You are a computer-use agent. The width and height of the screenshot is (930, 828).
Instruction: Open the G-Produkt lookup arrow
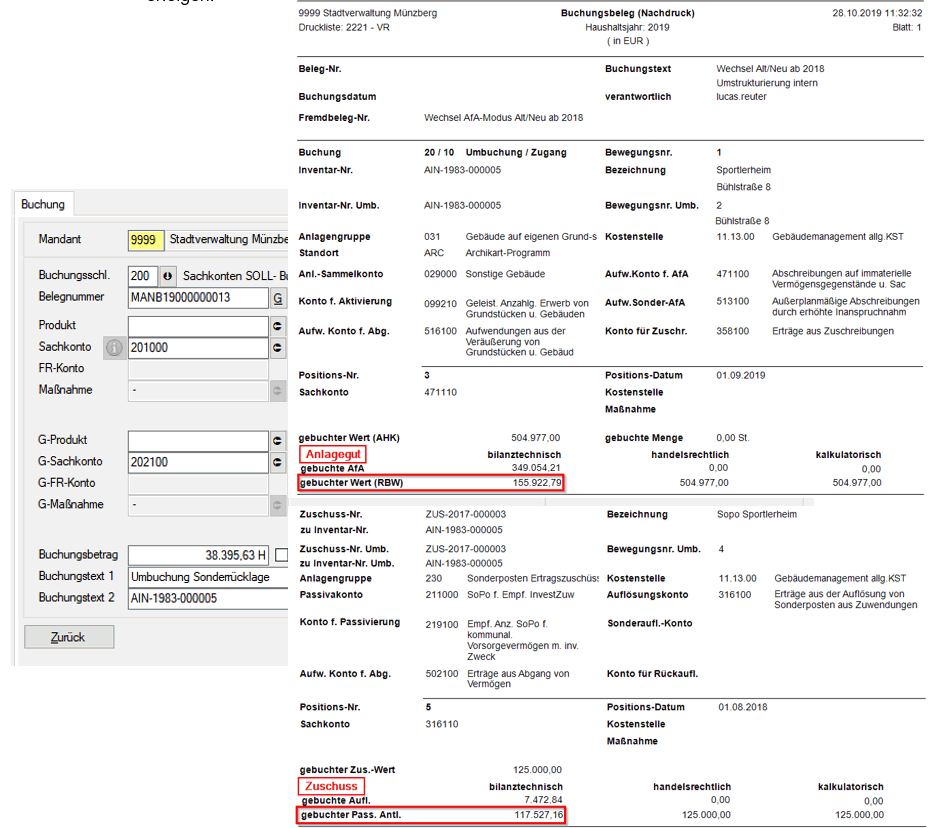(277, 440)
